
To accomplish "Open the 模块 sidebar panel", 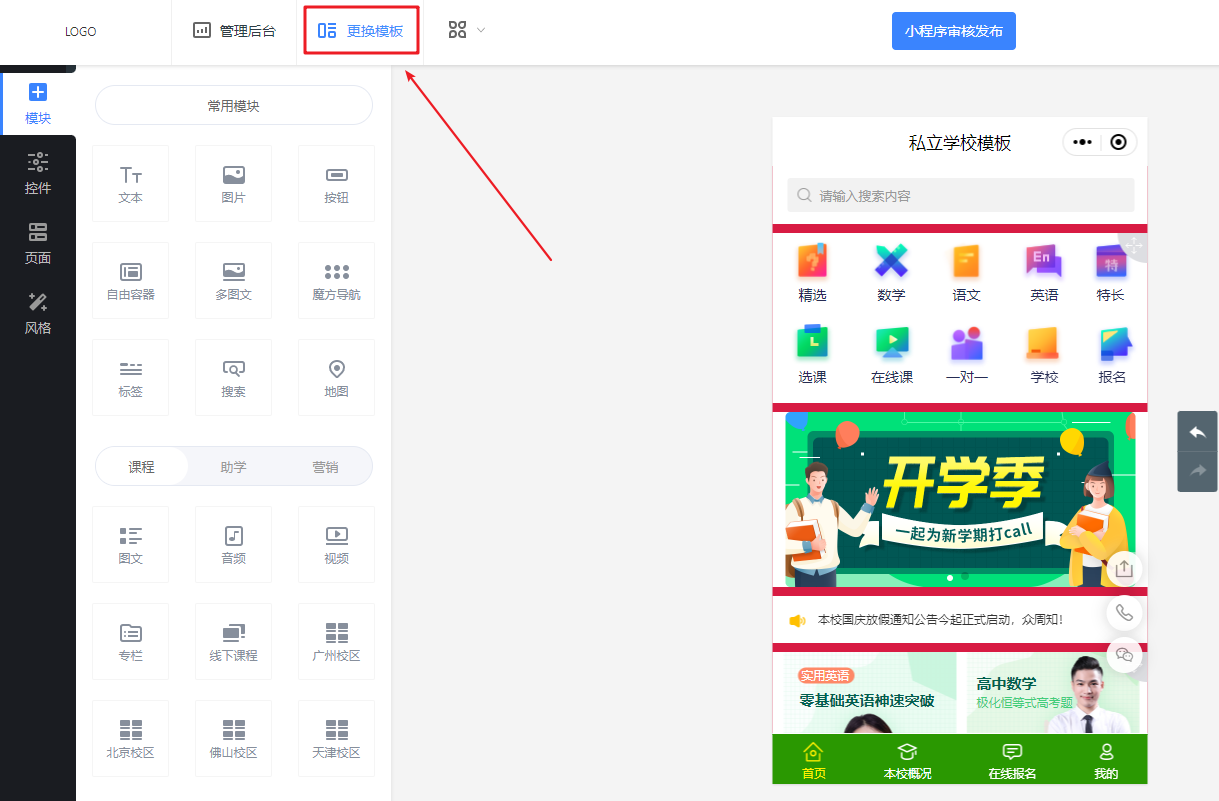I will click(x=38, y=104).
